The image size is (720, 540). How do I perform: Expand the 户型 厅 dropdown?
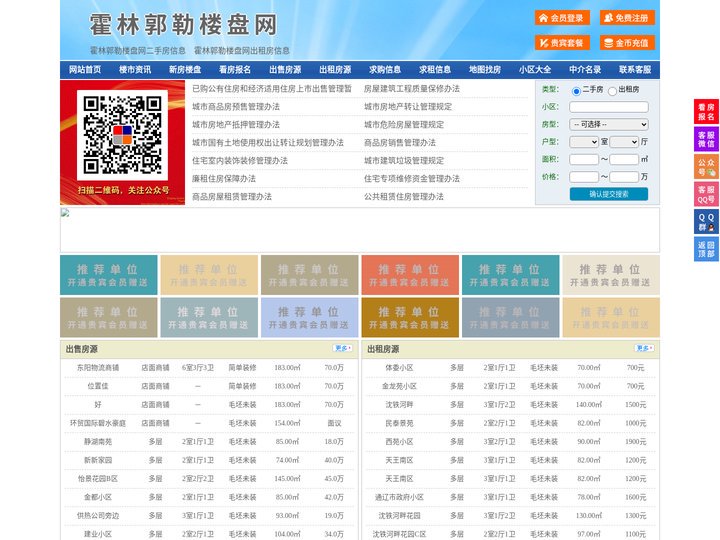click(x=624, y=142)
